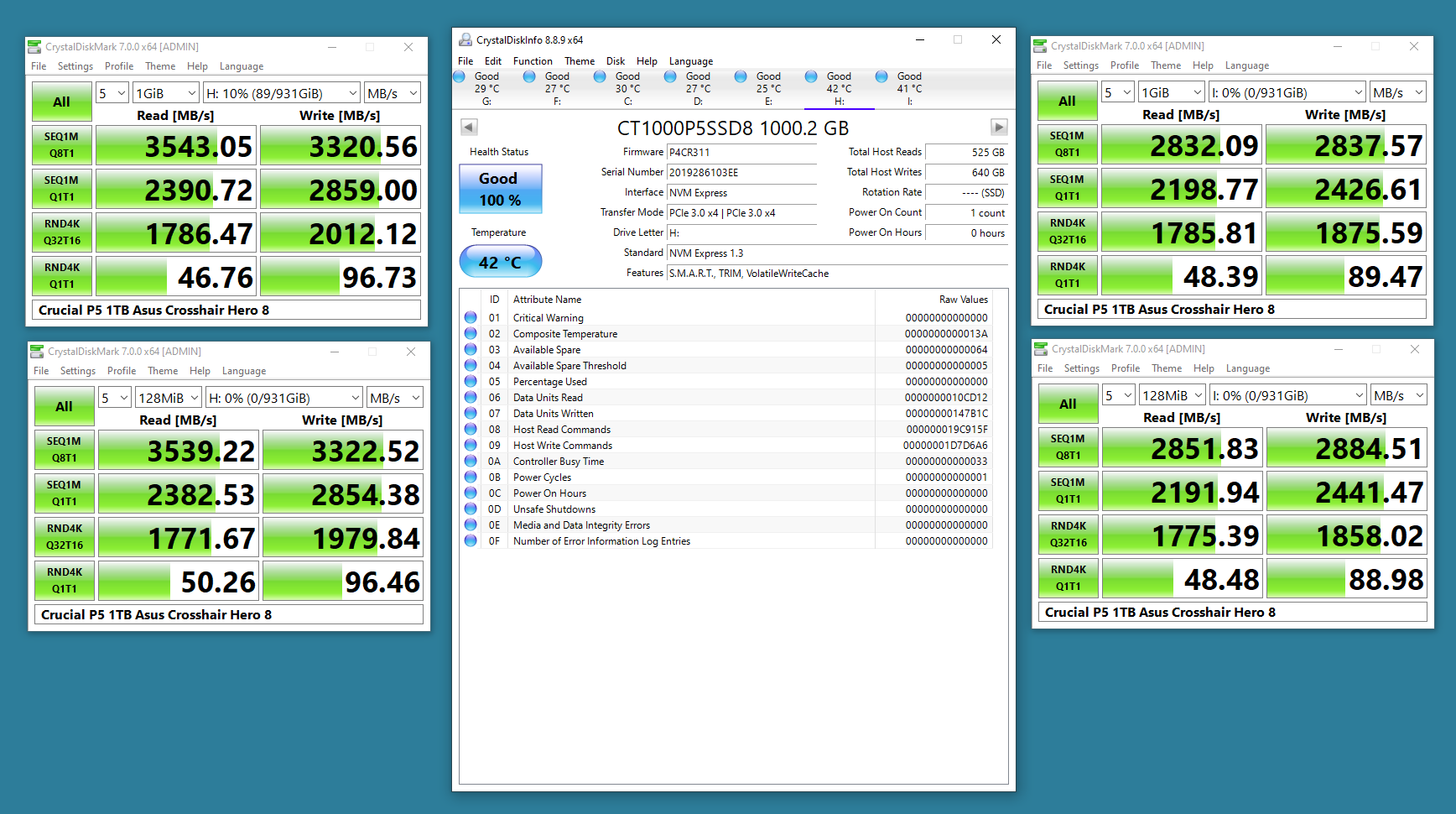
Task: Select drive D: status orb
Action: tap(670, 76)
